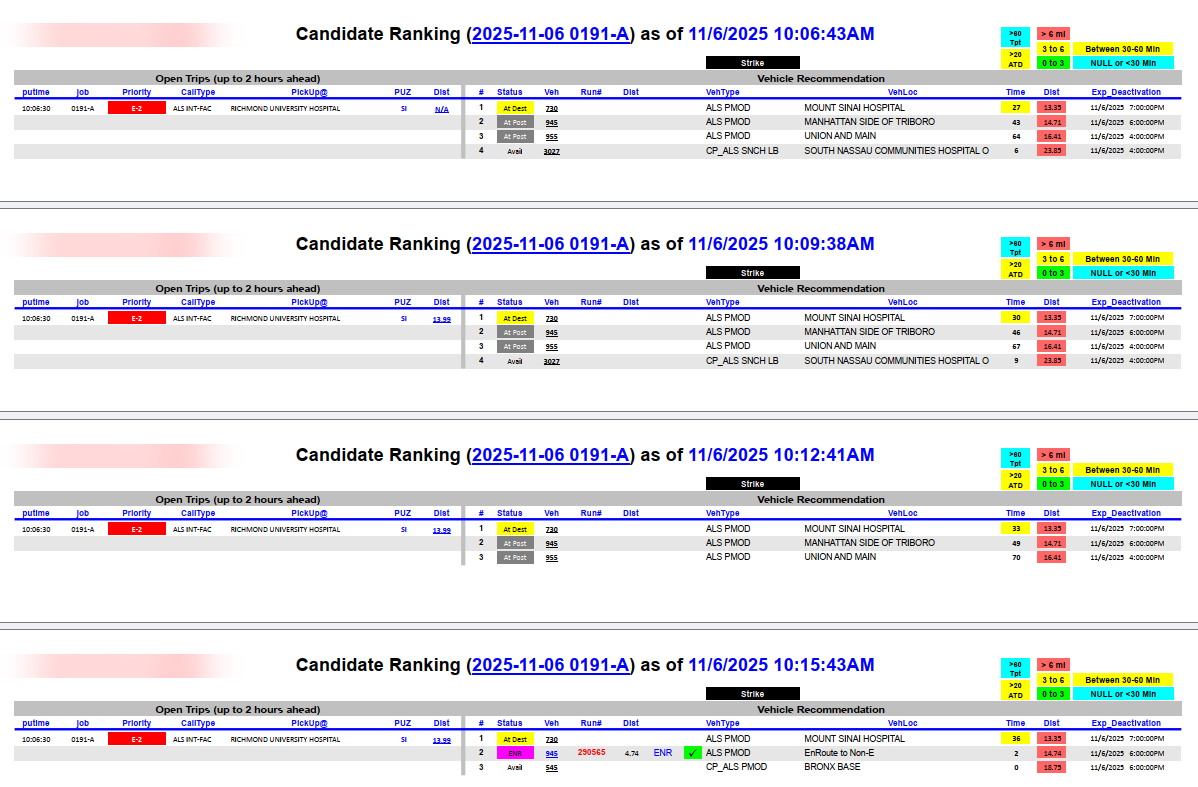This screenshot has width=1198, height=787.
Task: Click the 'EnRoute to Non-E' location text
Action: click(839, 753)
